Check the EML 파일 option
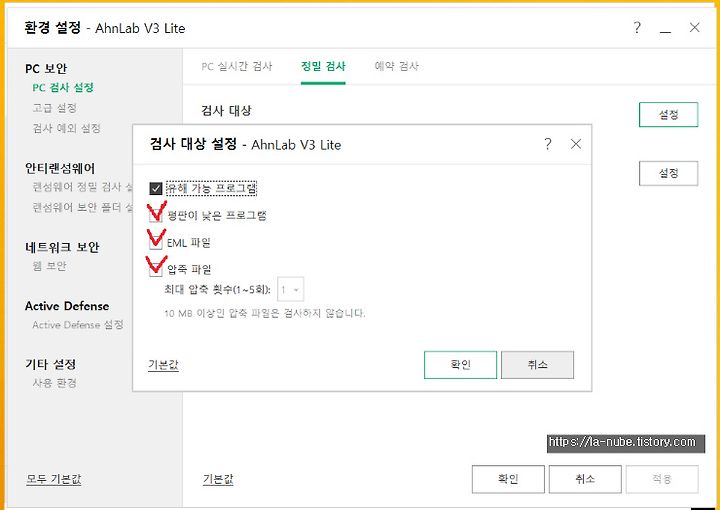The width and height of the screenshot is (720, 510). (x=156, y=242)
